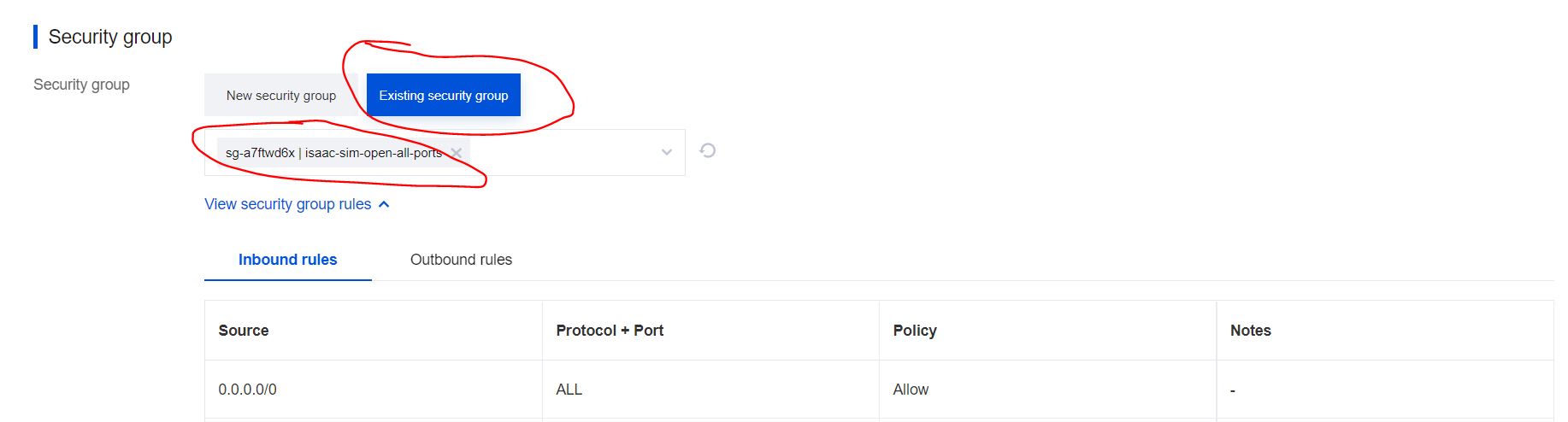
Task: Click the Protocol + Port column header
Action: [x=610, y=331]
